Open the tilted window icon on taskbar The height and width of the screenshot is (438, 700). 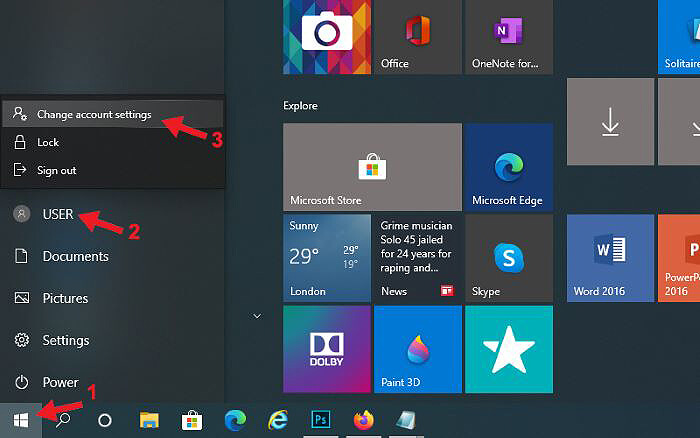click(406, 420)
